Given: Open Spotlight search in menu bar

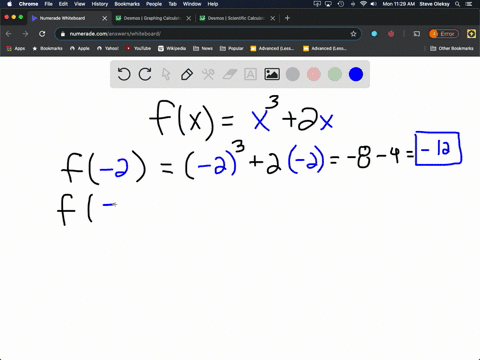Looking at the screenshot, I should [x=458, y=4].
